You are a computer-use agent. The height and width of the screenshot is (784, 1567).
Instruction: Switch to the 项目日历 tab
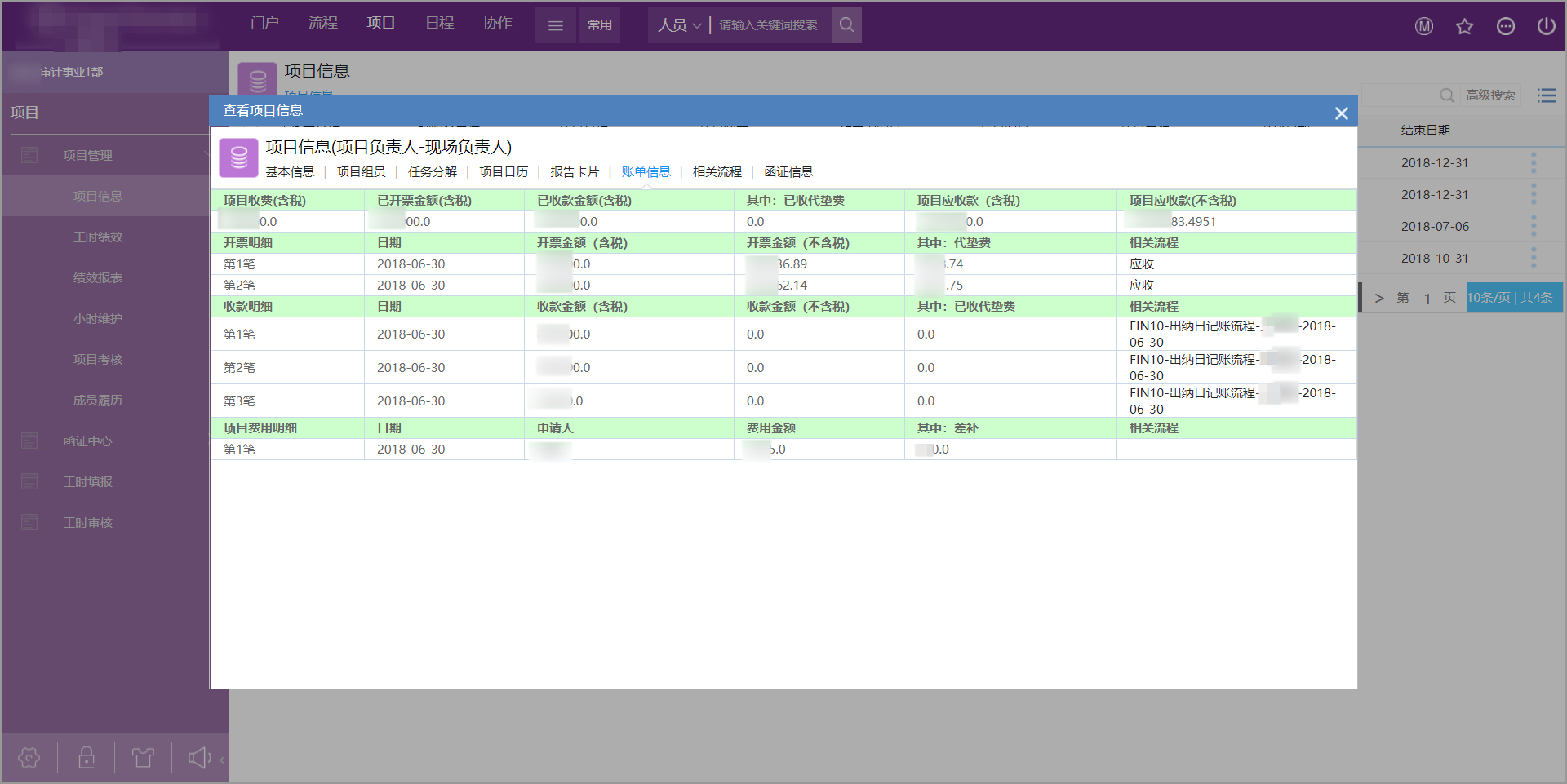click(504, 171)
